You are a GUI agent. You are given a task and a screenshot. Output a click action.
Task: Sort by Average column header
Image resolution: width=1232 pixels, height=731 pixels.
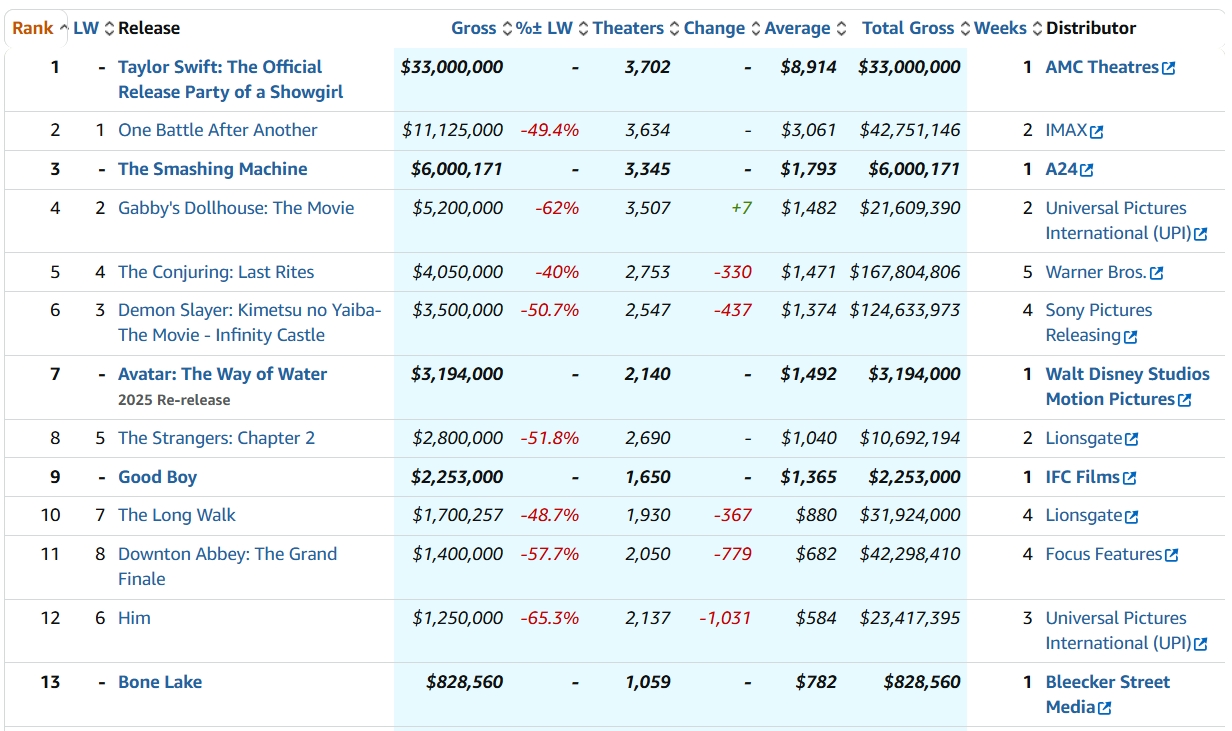[x=797, y=28]
